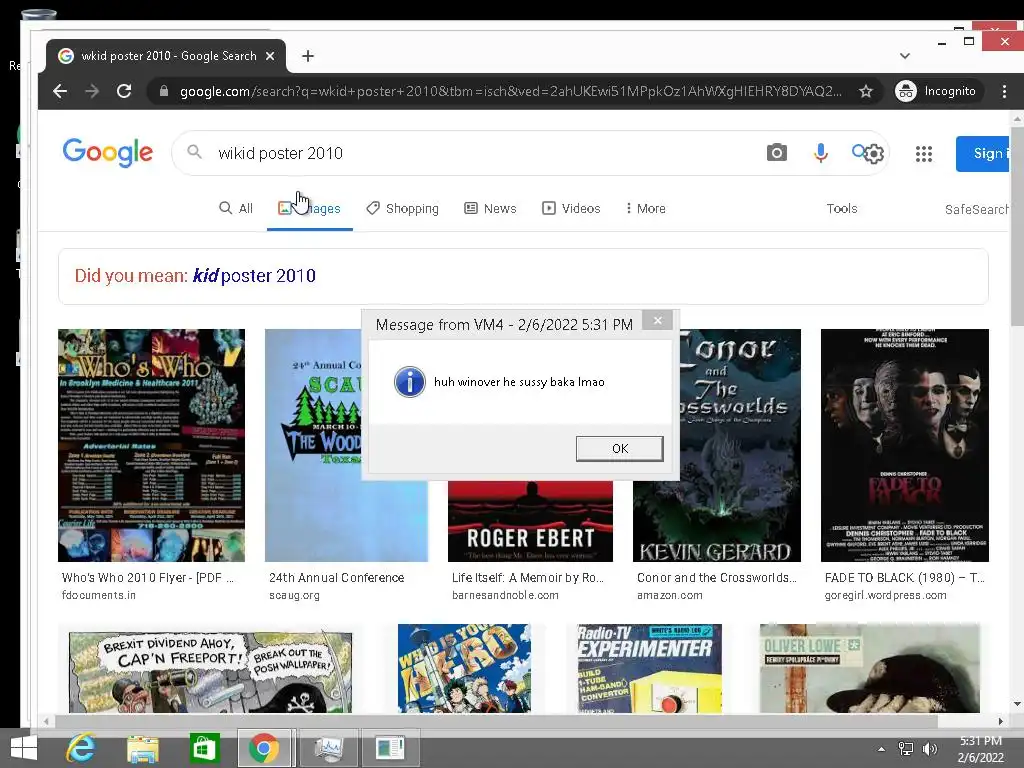Click the goregirl.wordpress.com source text
The image size is (1024, 768).
click(x=886, y=596)
